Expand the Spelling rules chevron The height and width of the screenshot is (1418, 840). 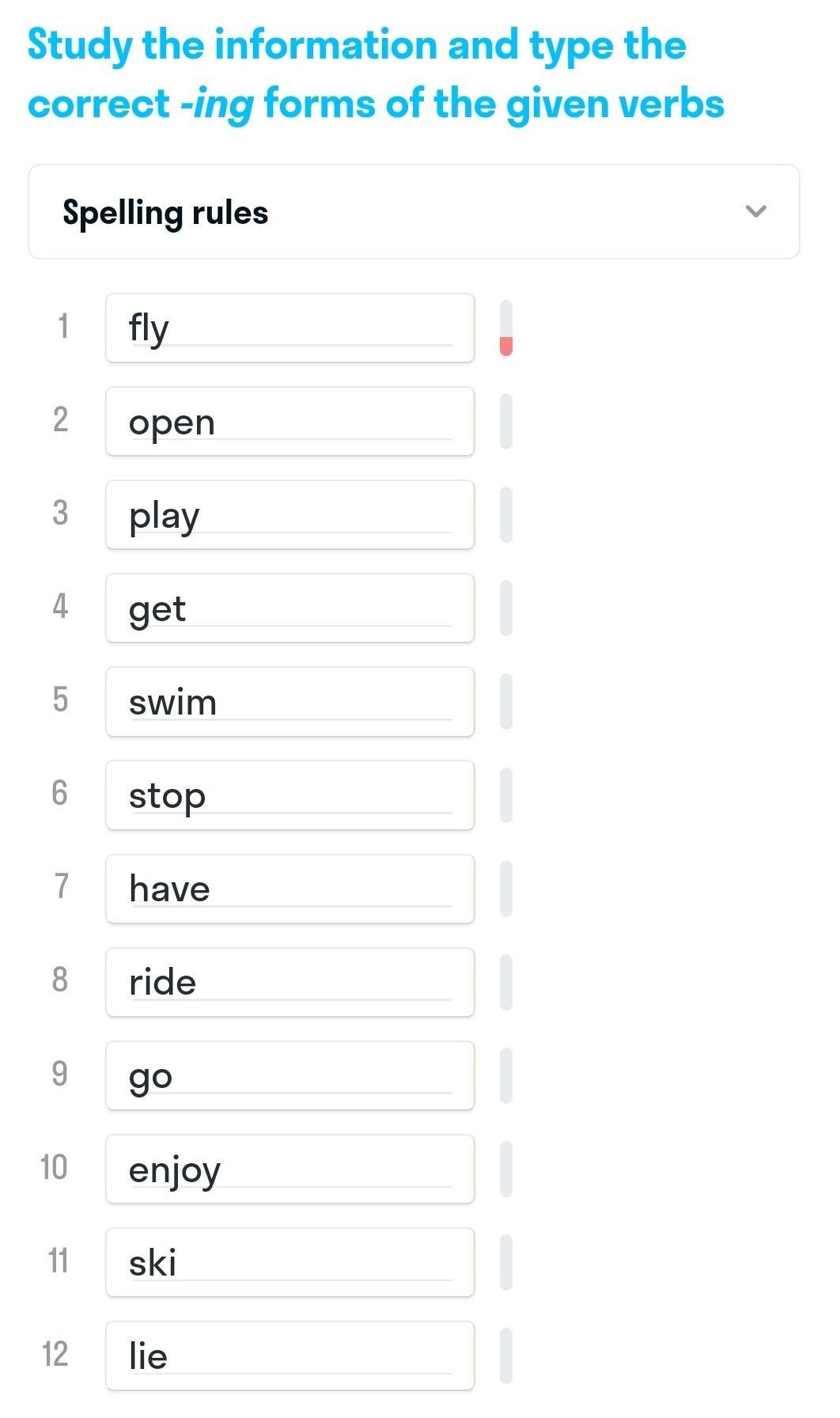(756, 211)
